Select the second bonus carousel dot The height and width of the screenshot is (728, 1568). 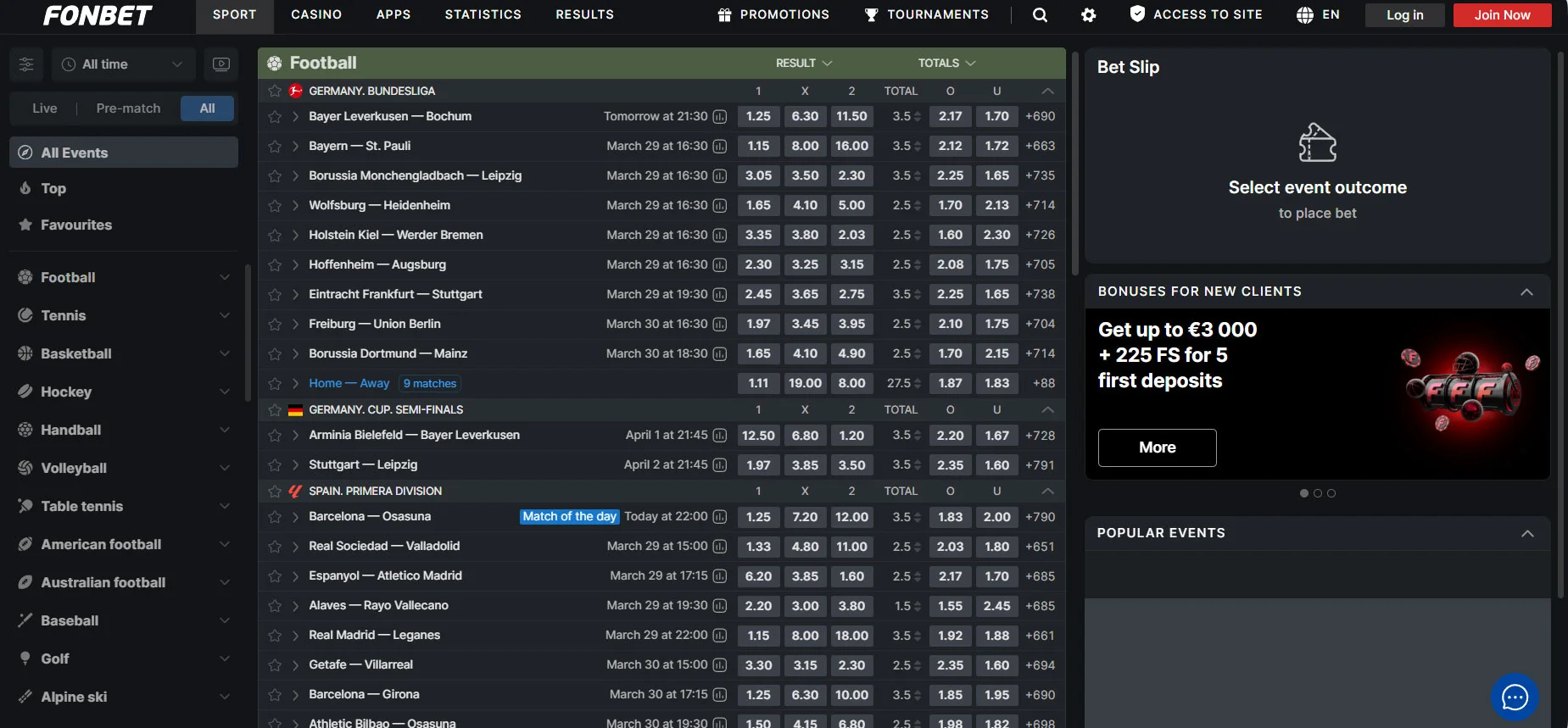(1318, 493)
